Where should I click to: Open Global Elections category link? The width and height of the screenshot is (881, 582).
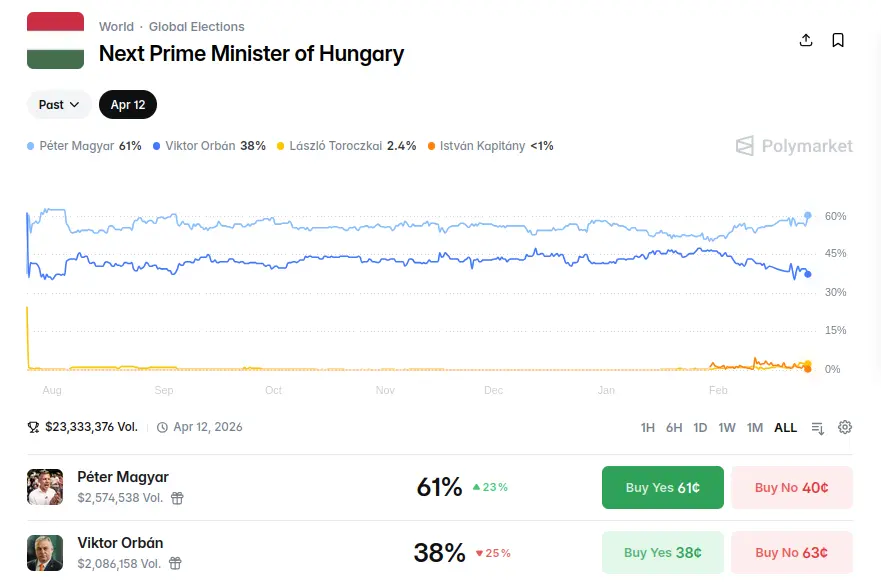pyautogui.click(x=197, y=27)
